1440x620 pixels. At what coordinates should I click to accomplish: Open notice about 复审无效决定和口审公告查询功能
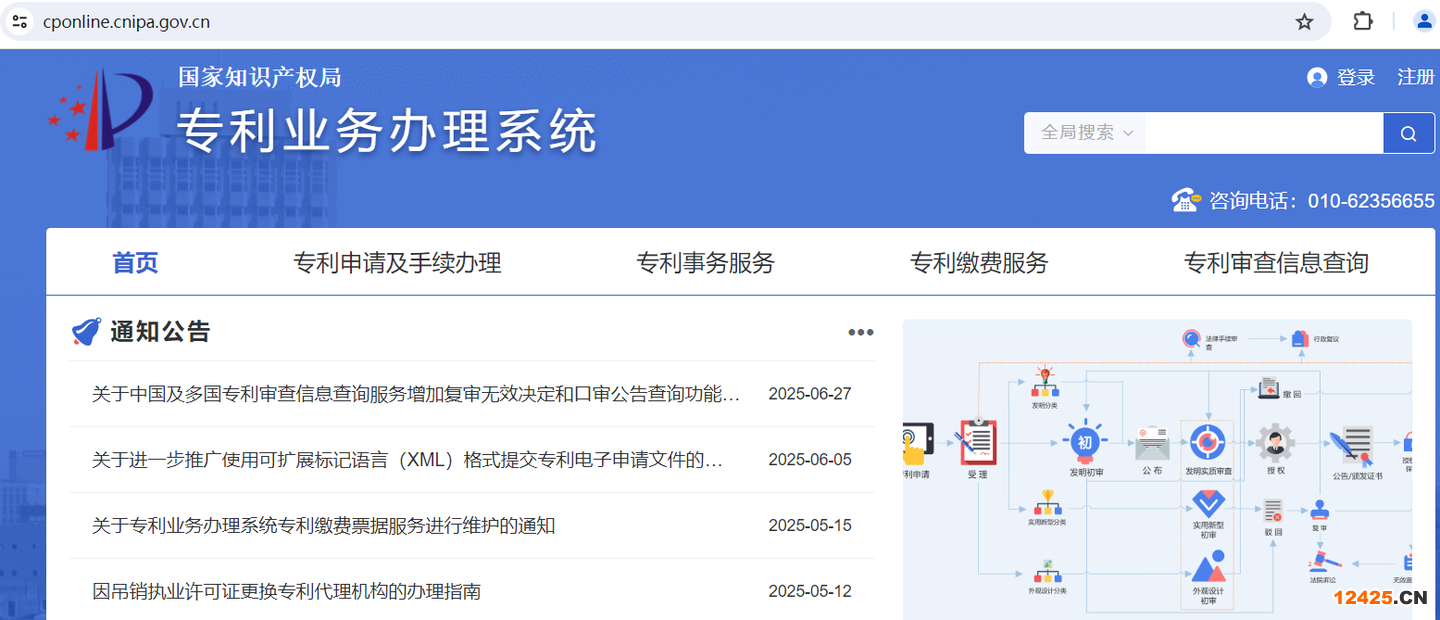point(416,394)
